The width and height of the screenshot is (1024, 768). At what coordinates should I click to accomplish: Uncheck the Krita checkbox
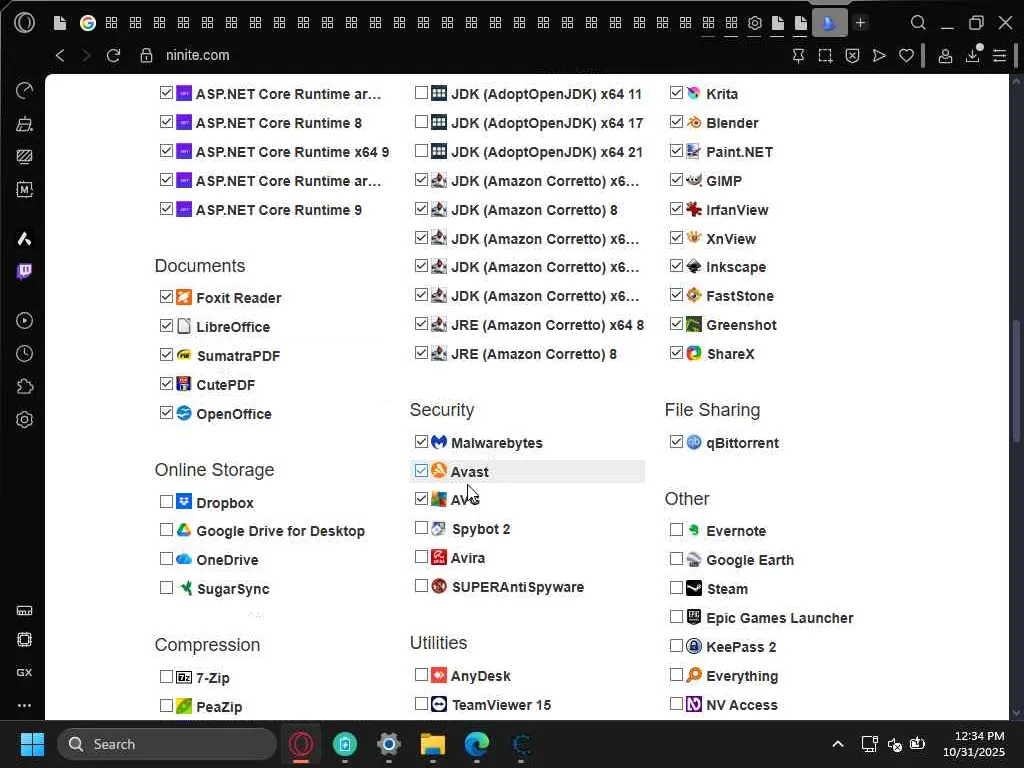point(677,93)
